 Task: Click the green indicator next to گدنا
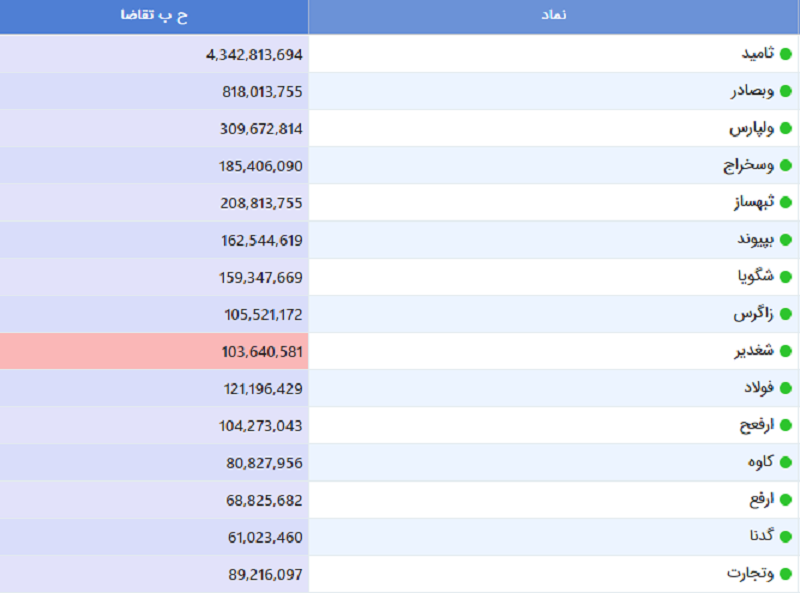tap(785, 536)
